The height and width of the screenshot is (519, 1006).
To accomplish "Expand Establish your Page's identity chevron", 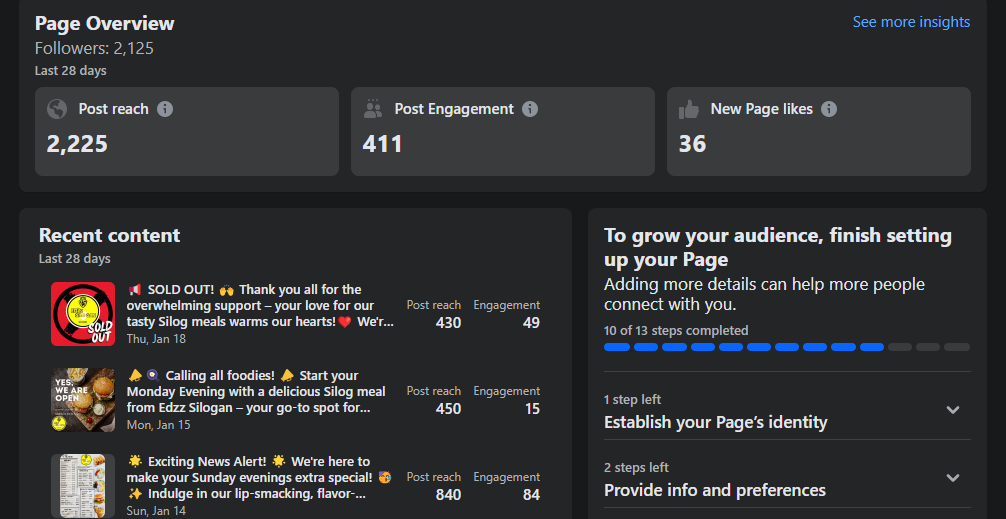I will [953, 410].
